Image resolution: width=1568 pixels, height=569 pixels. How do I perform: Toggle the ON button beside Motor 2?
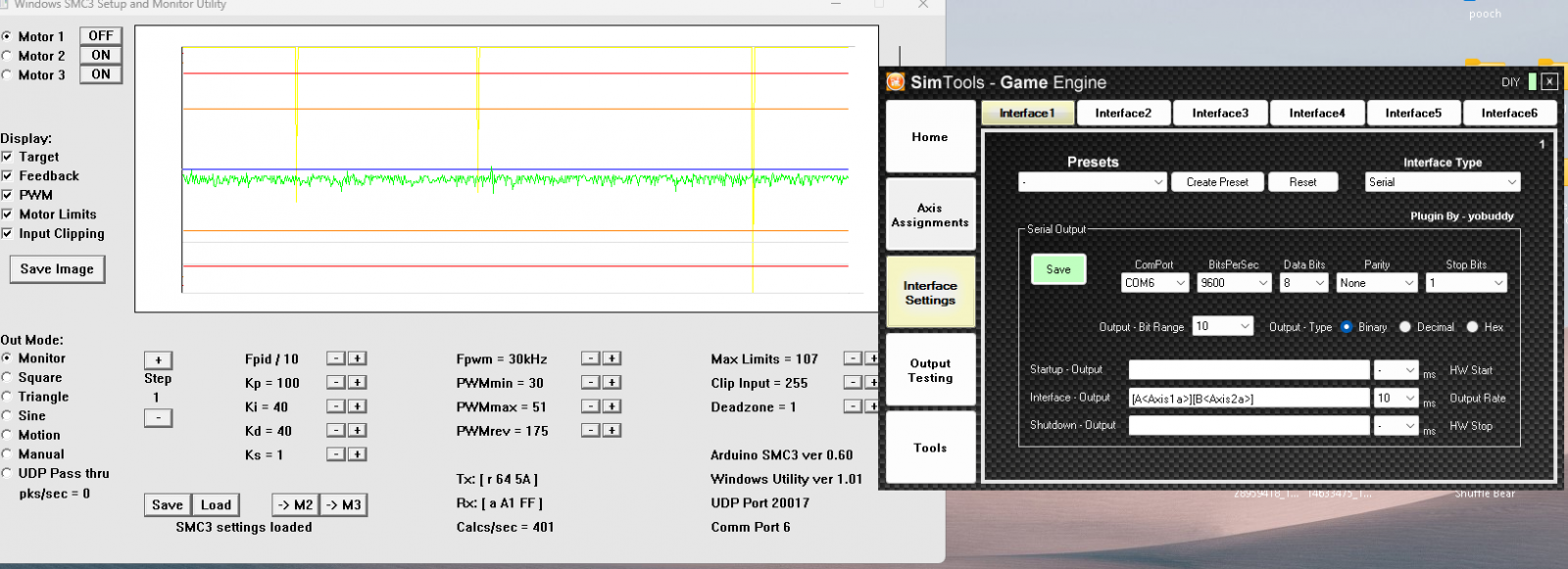click(101, 55)
